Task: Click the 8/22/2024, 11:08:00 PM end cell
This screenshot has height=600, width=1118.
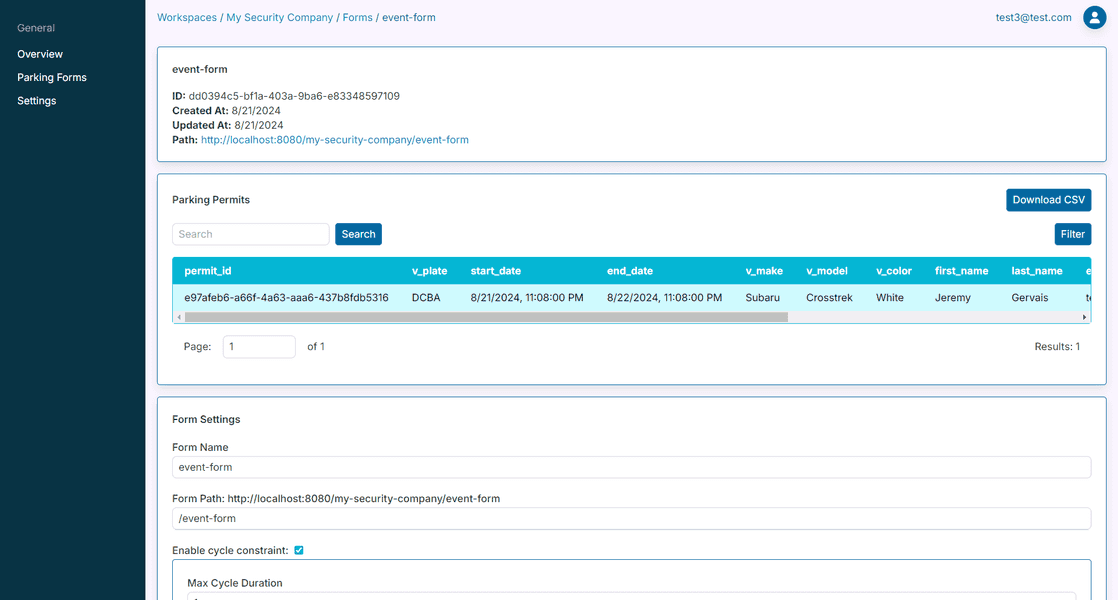Action: pyautogui.click(x=665, y=298)
